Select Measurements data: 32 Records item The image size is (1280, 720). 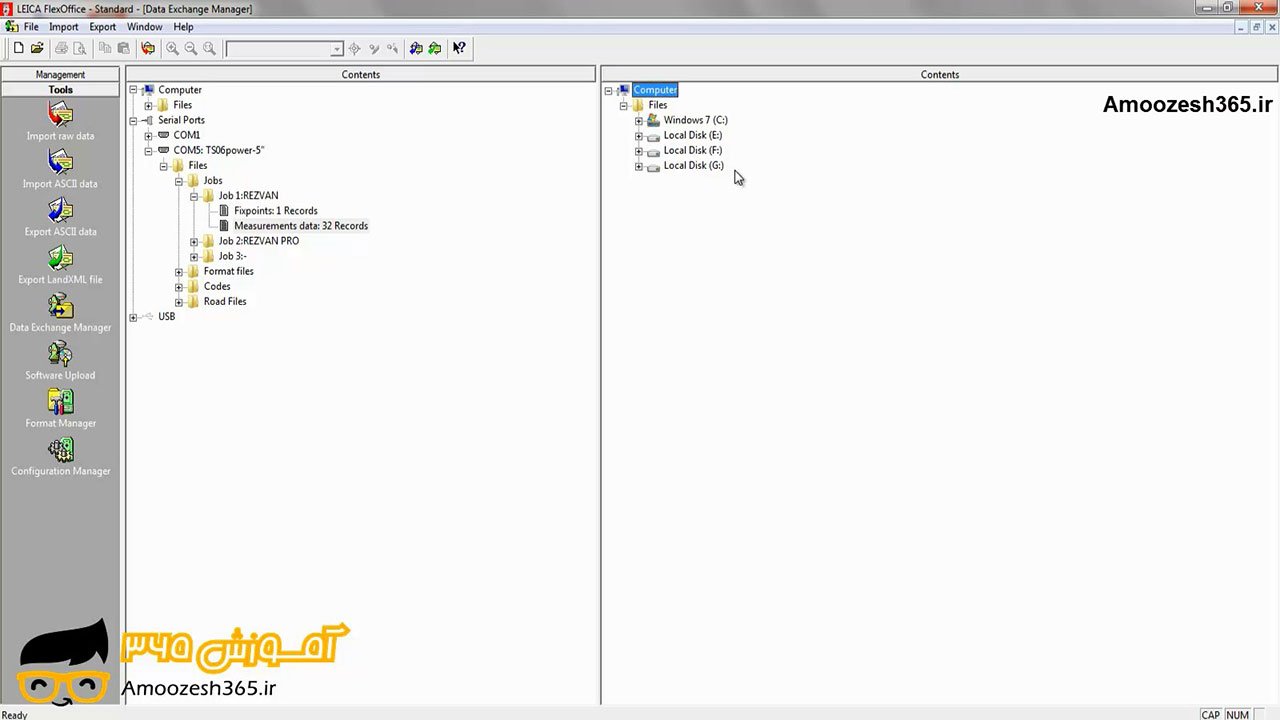301,226
